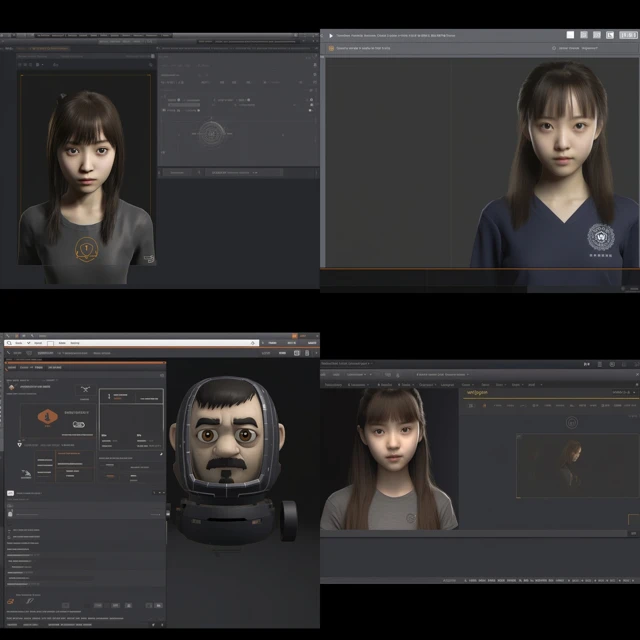
Task: Click the orange button at top-right of cartoon window
Action: 294,336
